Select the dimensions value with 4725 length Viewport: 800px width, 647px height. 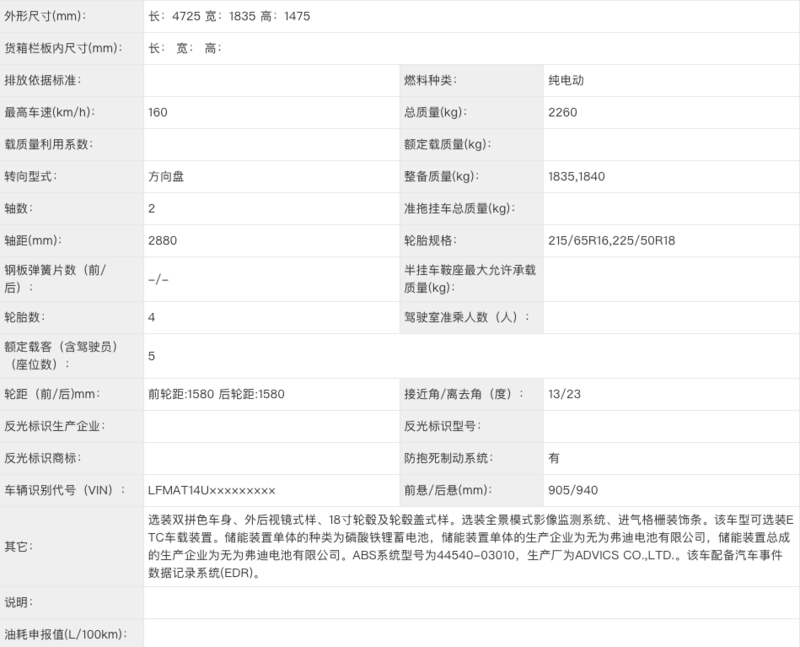226,17
